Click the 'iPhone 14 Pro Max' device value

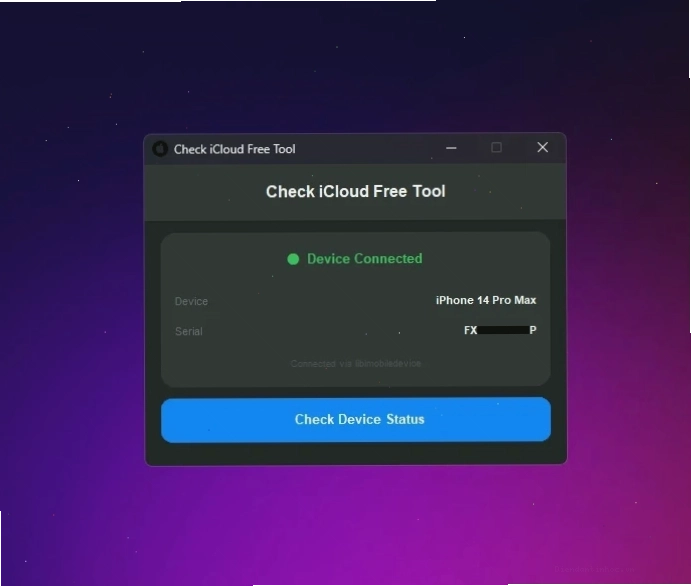[486, 300]
